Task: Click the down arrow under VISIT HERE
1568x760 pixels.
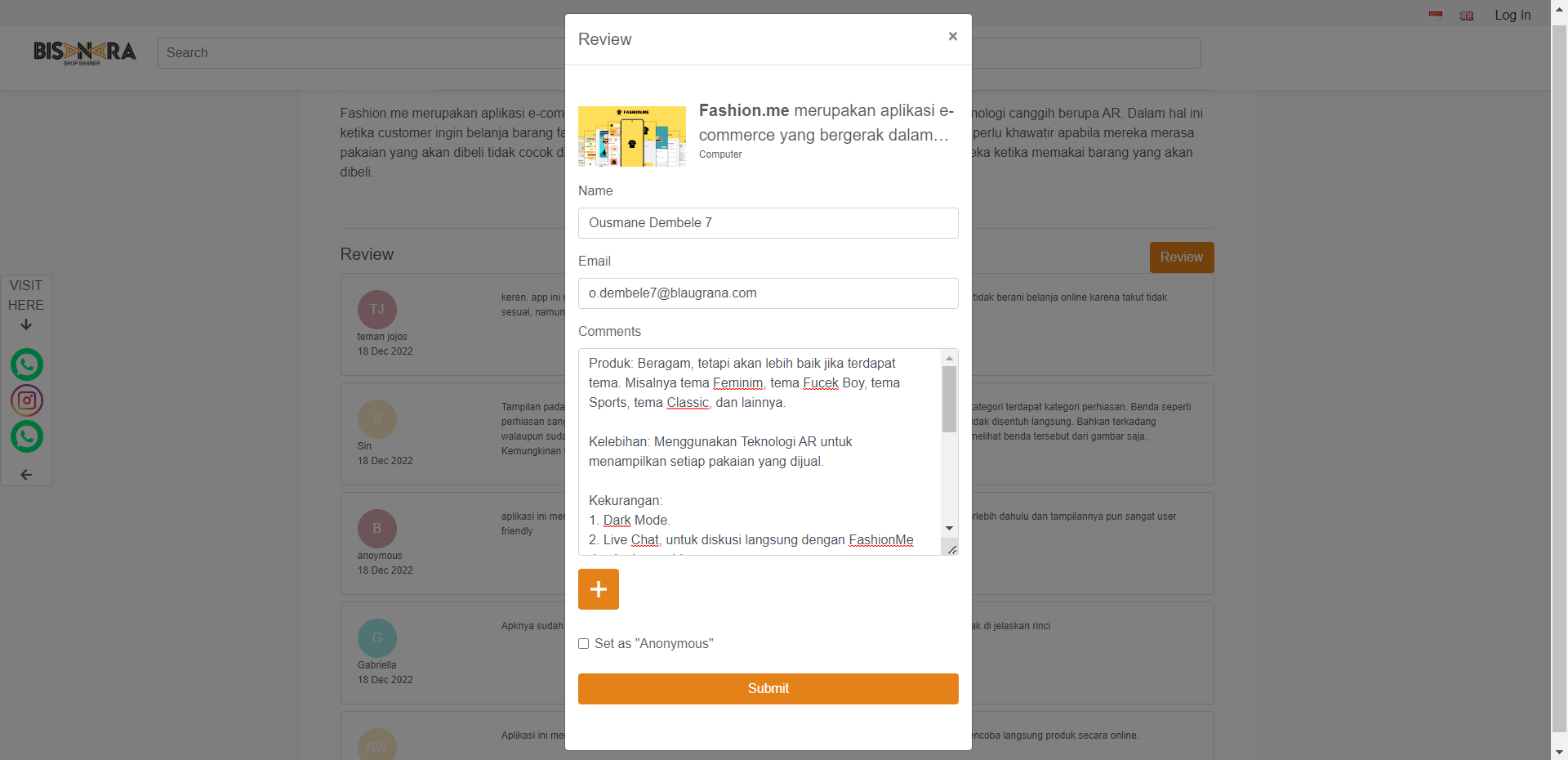Action: coord(26,324)
